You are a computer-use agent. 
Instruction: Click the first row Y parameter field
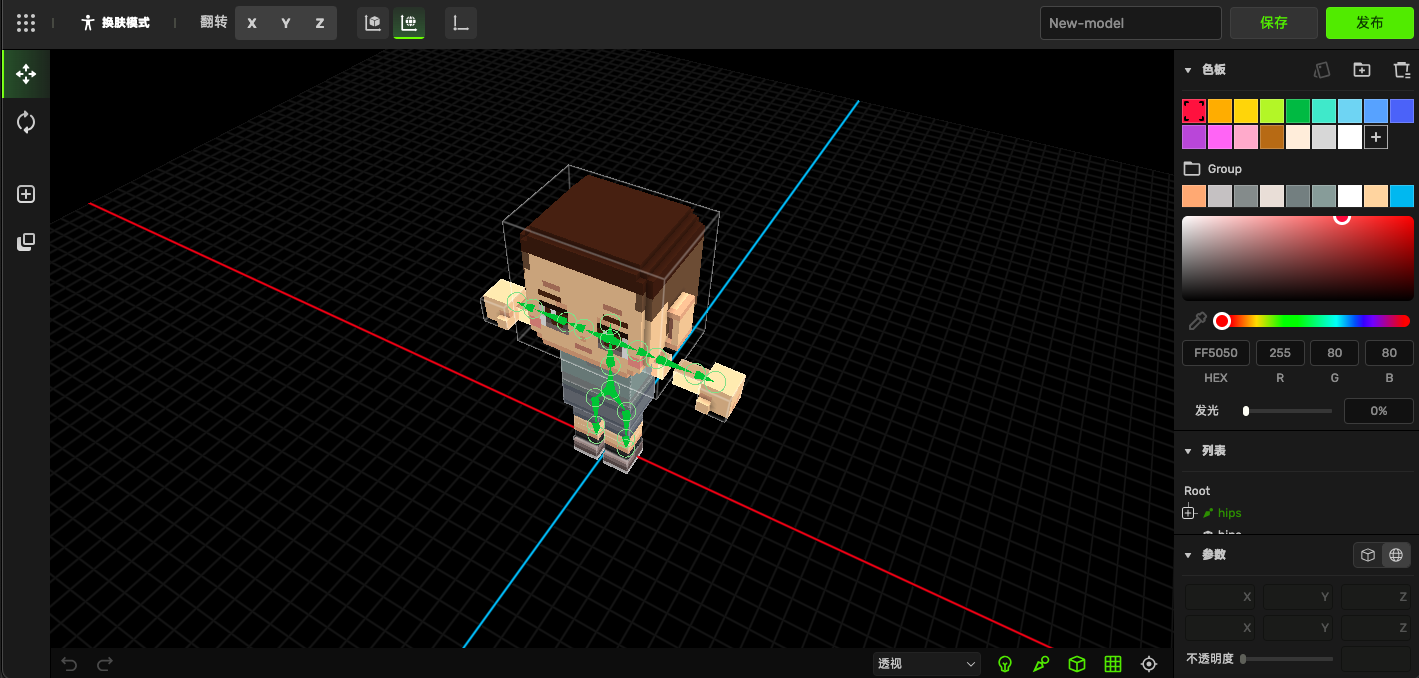click(1299, 597)
